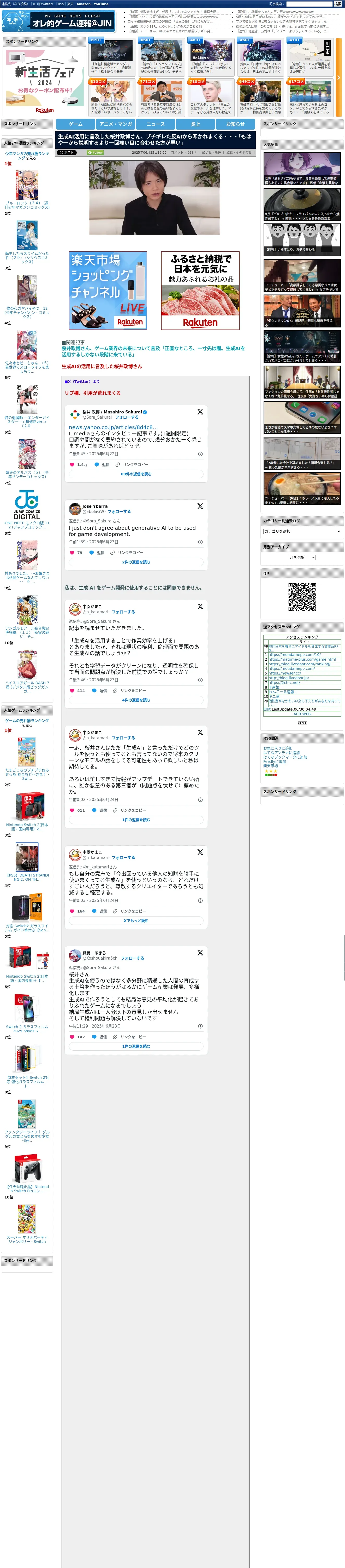Click 2件の返信を読む button
This screenshot has height=1568, width=345.
pyautogui.click(x=136, y=562)
